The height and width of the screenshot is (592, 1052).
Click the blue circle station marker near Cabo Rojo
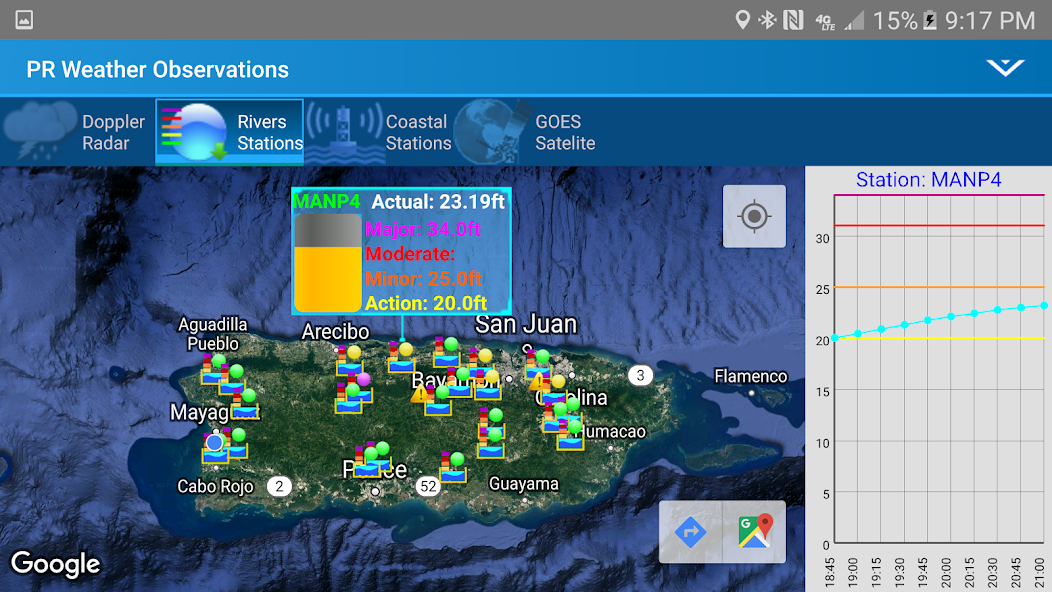213,441
